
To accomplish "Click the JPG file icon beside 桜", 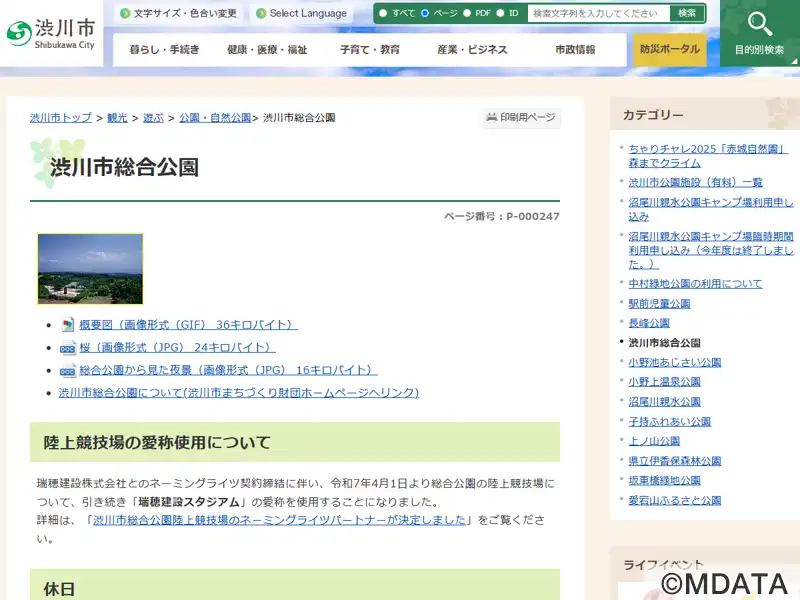I will pos(68,348).
